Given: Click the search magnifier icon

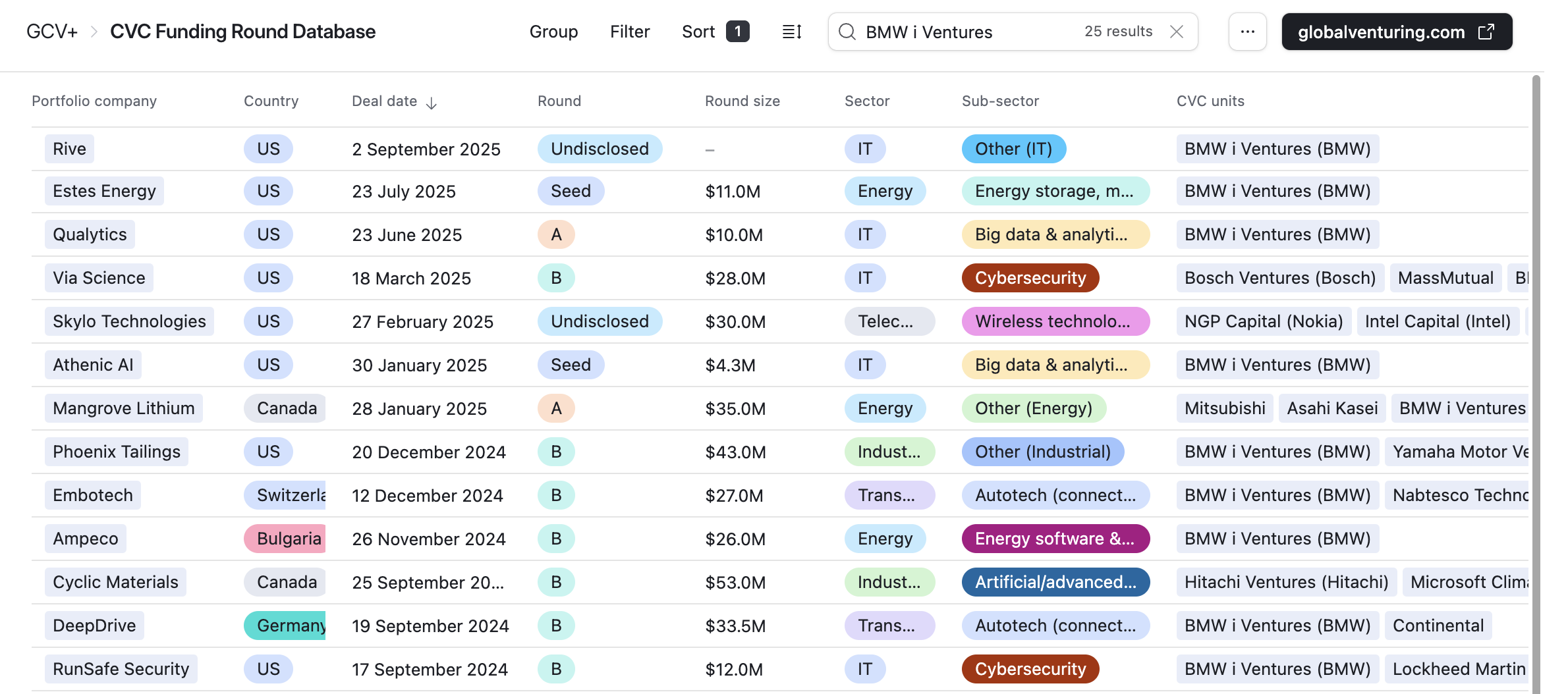Looking at the screenshot, I should [847, 32].
